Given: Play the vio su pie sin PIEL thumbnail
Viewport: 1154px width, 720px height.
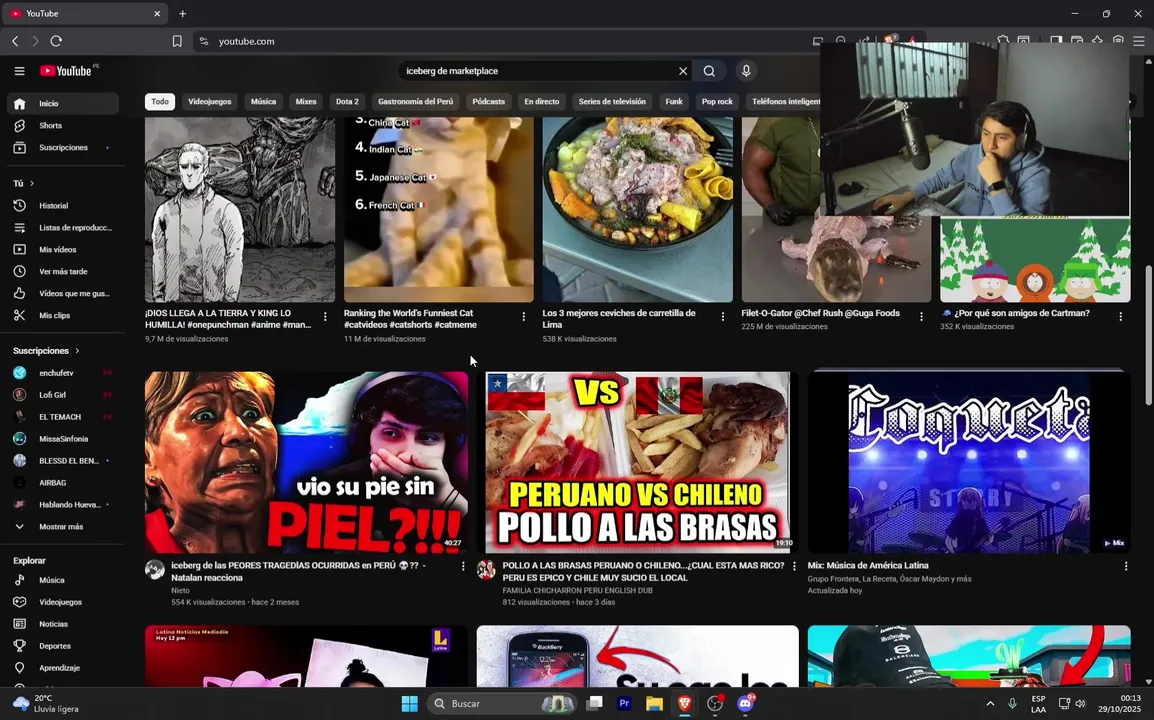Looking at the screenshot, I should 306,462.
